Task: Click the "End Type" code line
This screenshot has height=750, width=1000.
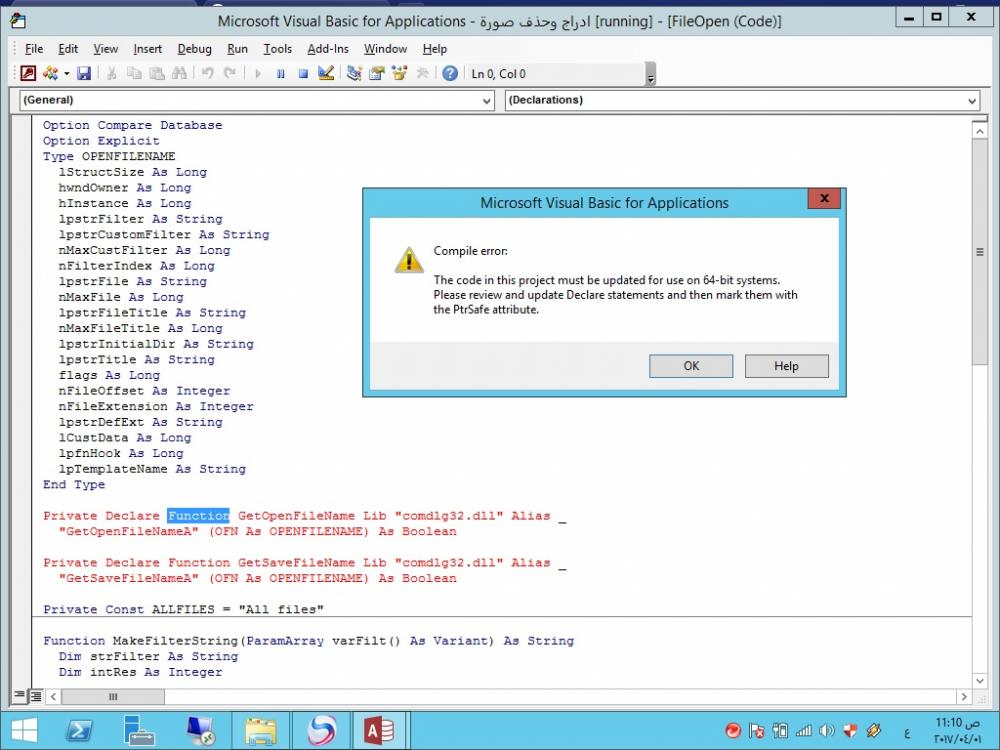Action: [x=74, y=485]
